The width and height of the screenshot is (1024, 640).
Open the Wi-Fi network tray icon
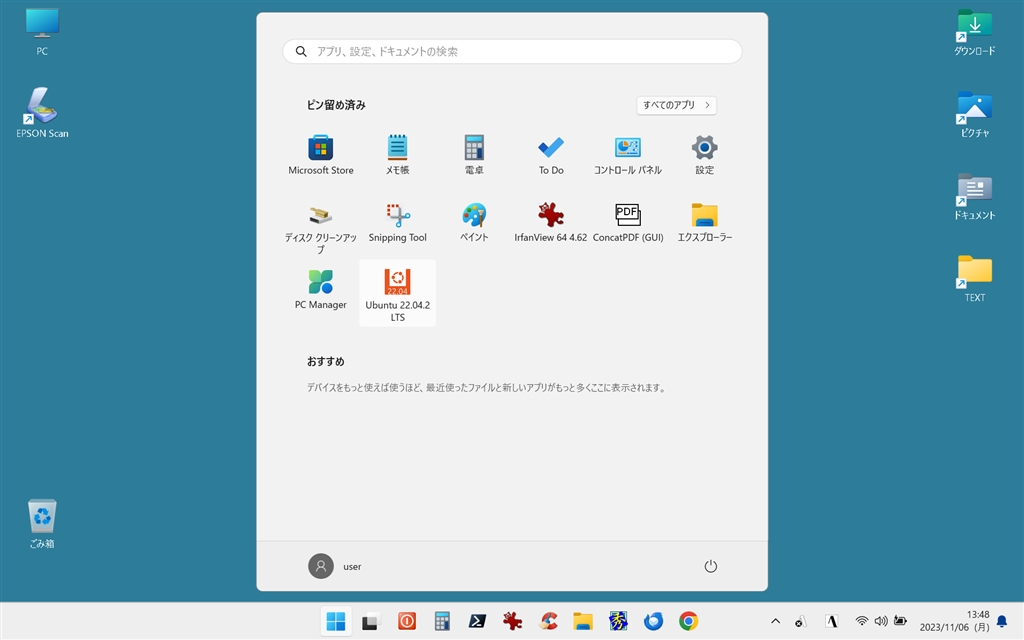[862, 621]
